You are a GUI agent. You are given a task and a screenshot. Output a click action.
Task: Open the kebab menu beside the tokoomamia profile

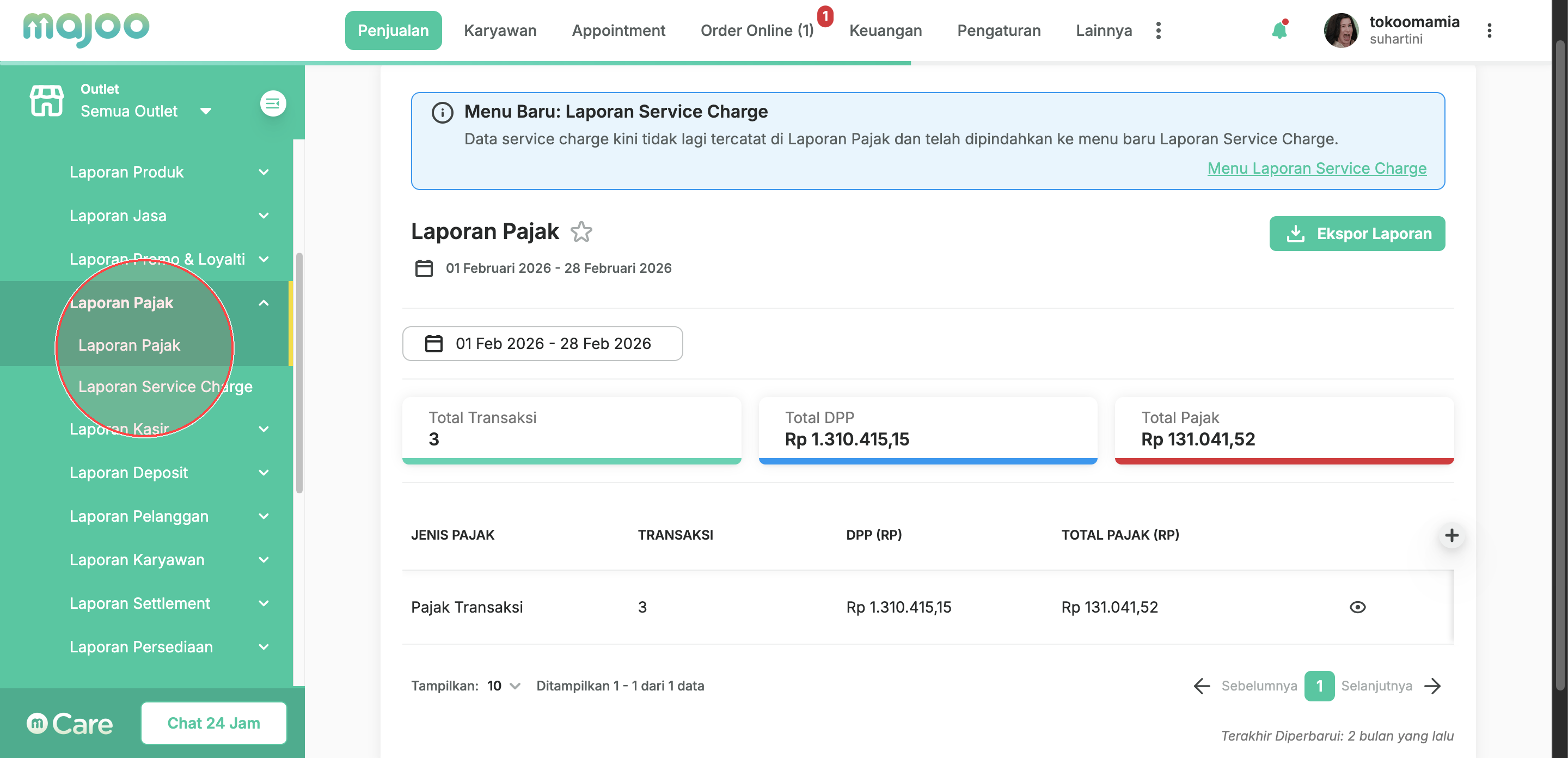pyautogui.click(x=1489, y=30)
